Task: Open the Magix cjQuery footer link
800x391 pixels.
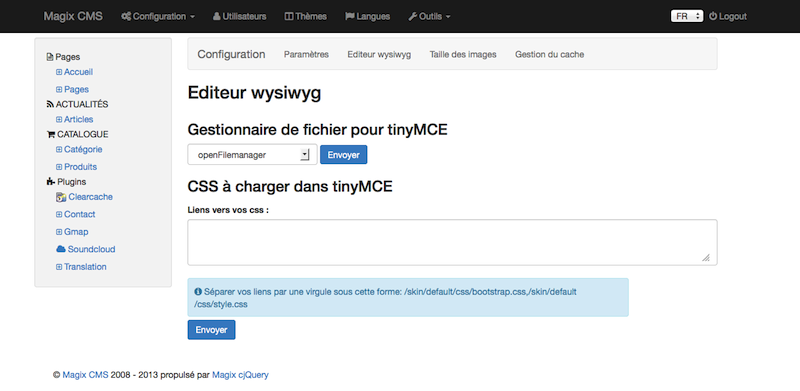Action: (x=240, y=375)
